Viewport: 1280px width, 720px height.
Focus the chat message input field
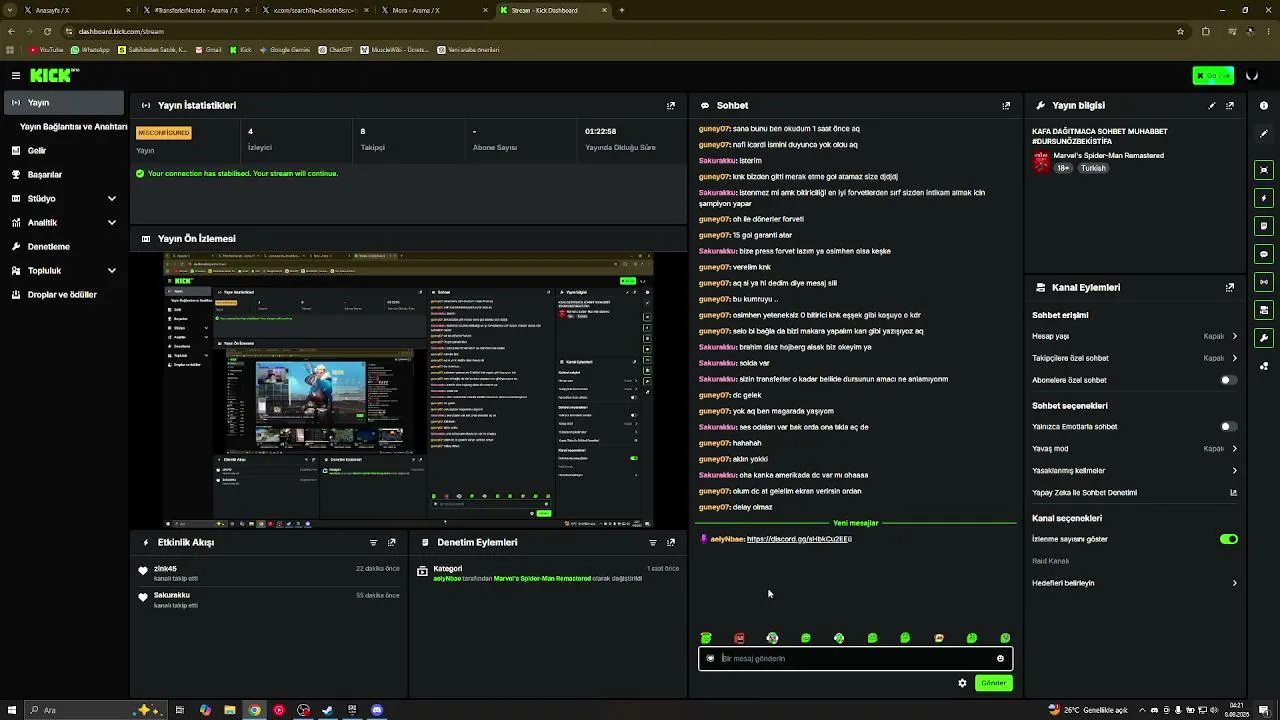(x=855, y=658)
